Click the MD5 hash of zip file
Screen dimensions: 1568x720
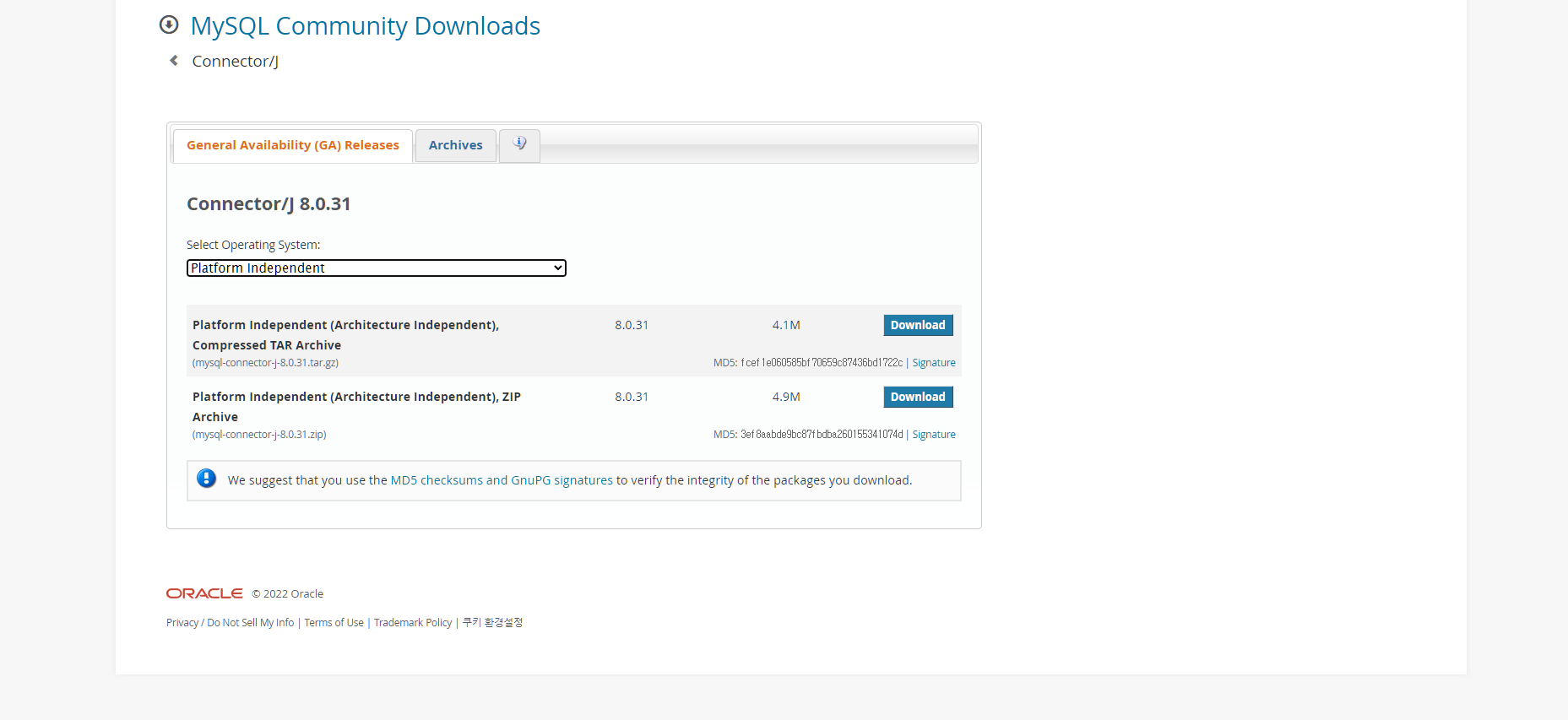tap(822, 435)
